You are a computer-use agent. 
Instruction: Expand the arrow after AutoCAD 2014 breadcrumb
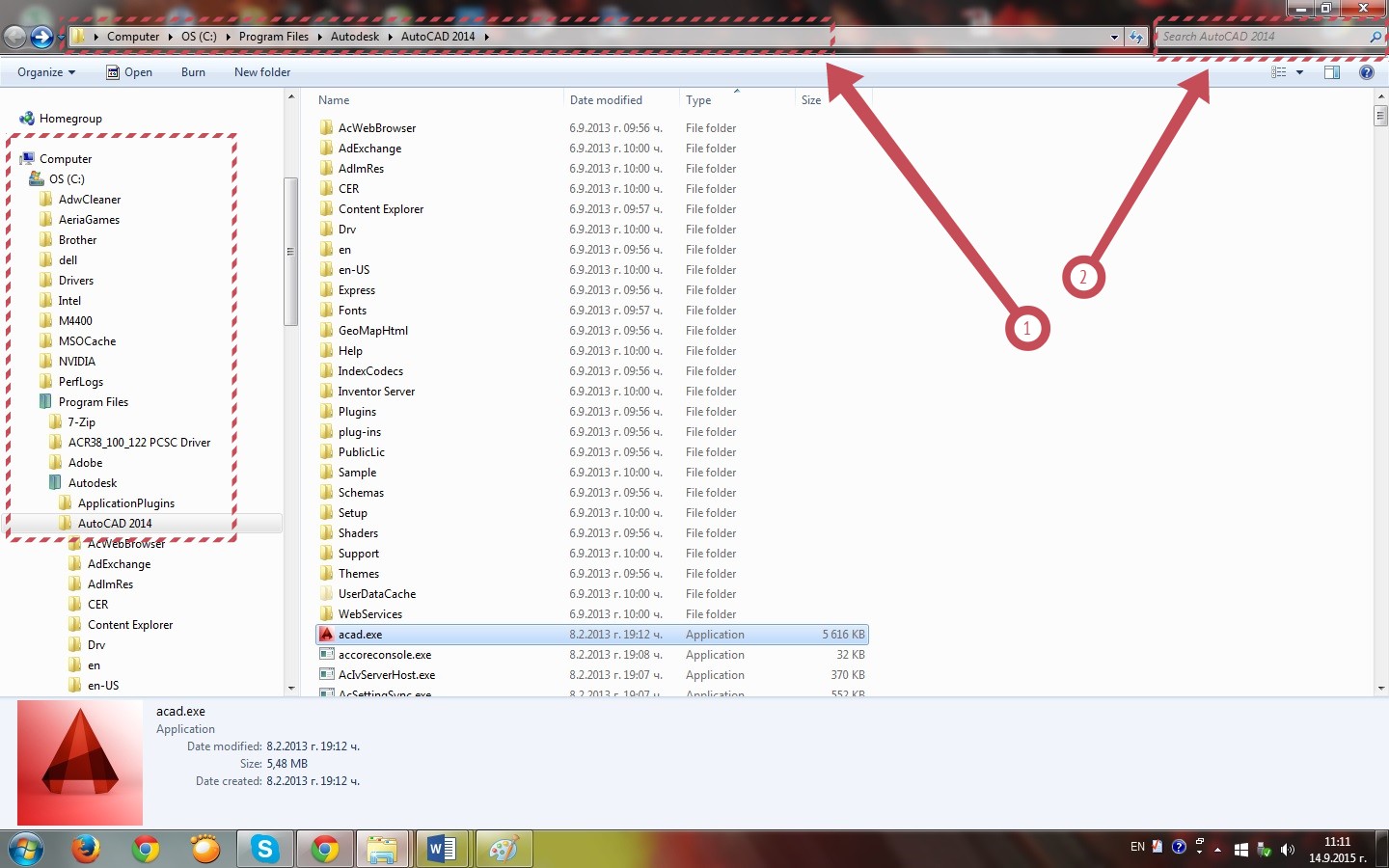(x=486, y=37)
